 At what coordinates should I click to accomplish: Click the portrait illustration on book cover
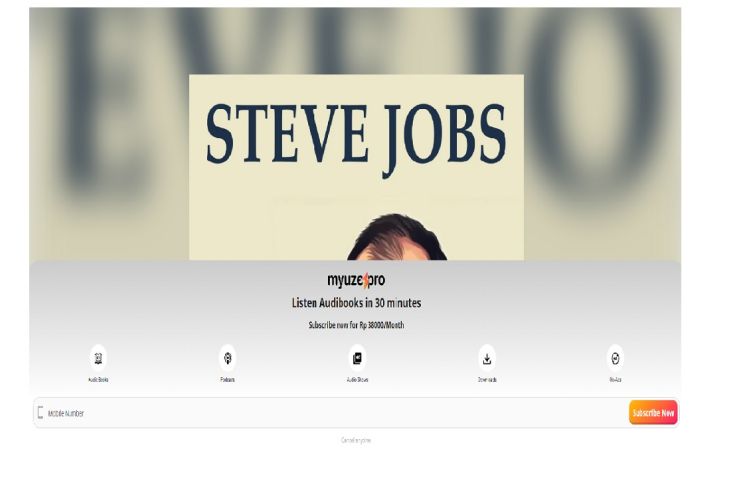[x=397, y=237]
